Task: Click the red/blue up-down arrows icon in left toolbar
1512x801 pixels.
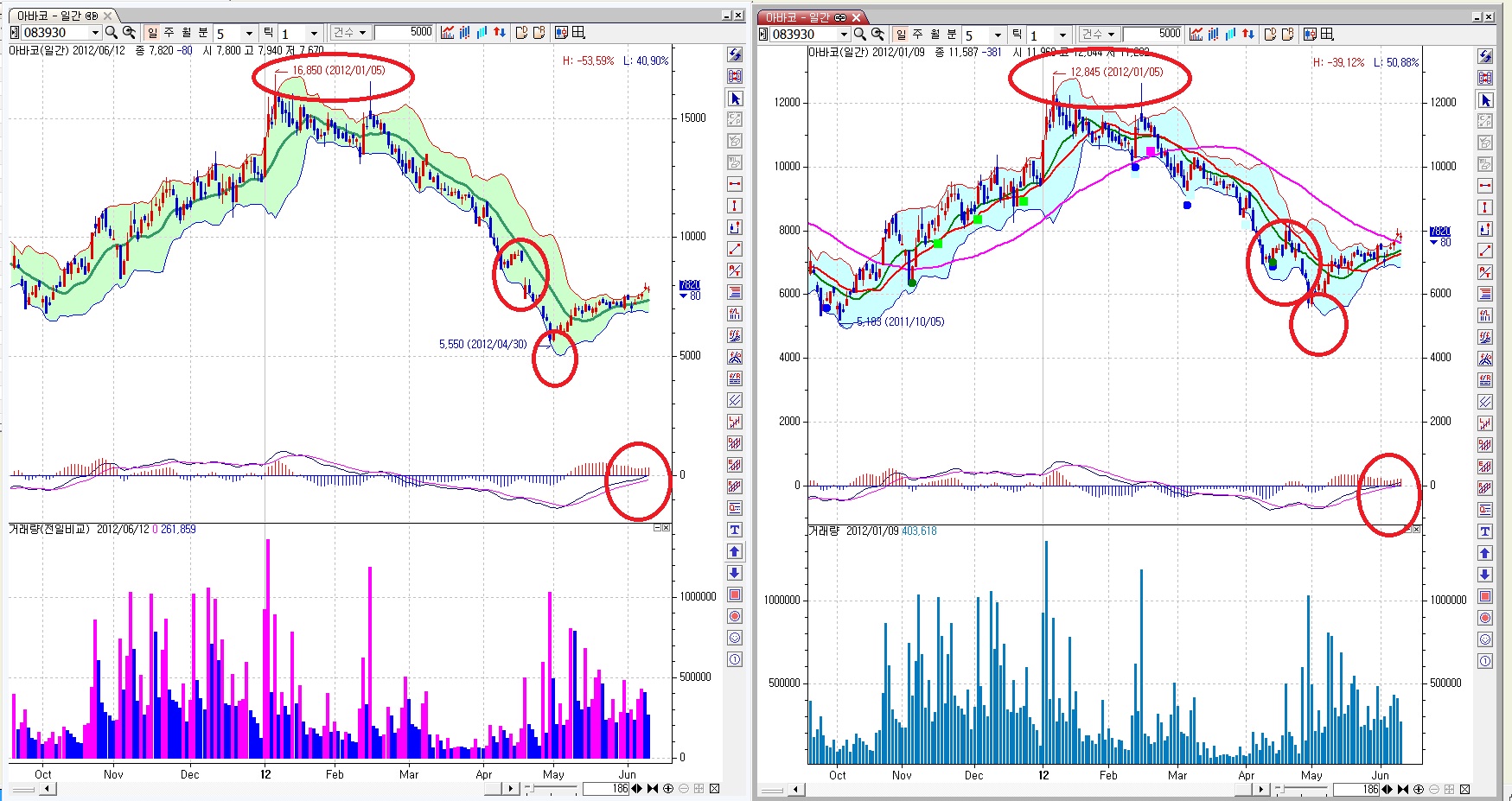Action: tap(500, 33)
